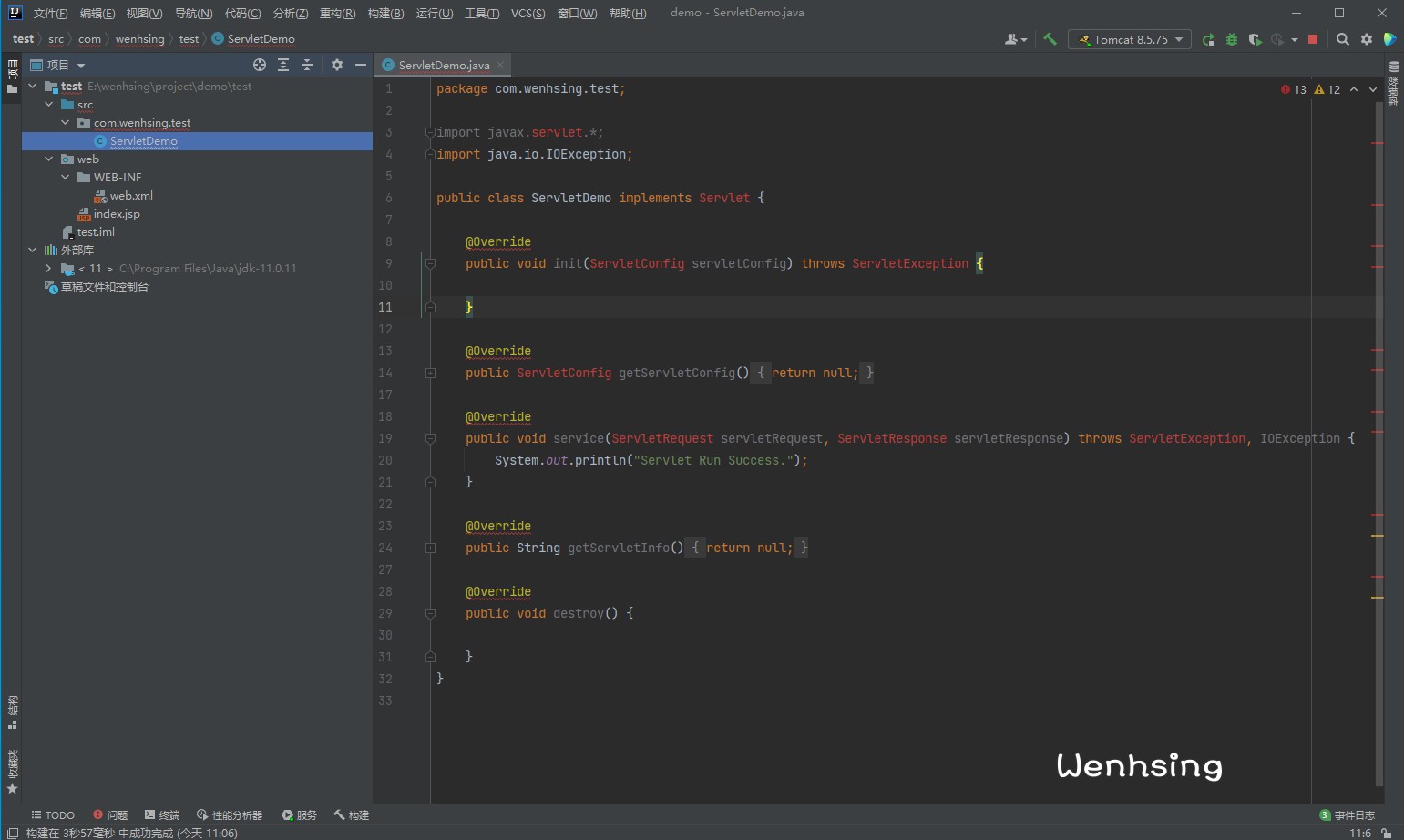Open the 重构(R) menu
This screenshot has width=1404, height=840.
pos(338,13)
